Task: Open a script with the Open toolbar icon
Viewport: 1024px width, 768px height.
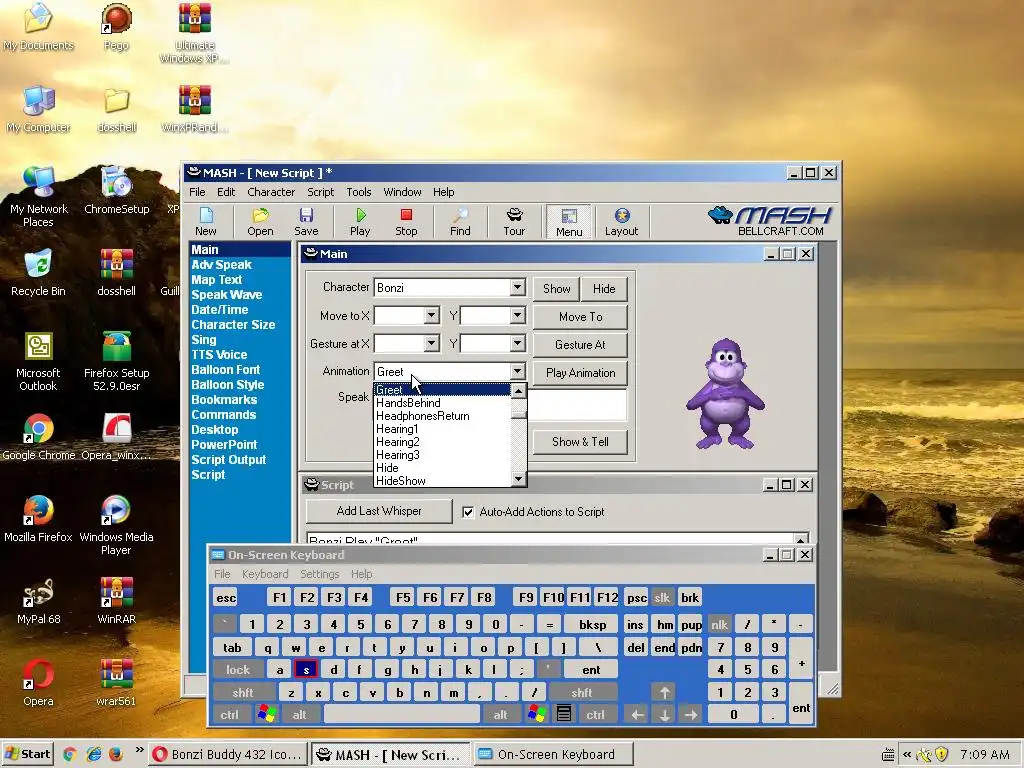Action: pyautogui.click(x=260, y=221)
